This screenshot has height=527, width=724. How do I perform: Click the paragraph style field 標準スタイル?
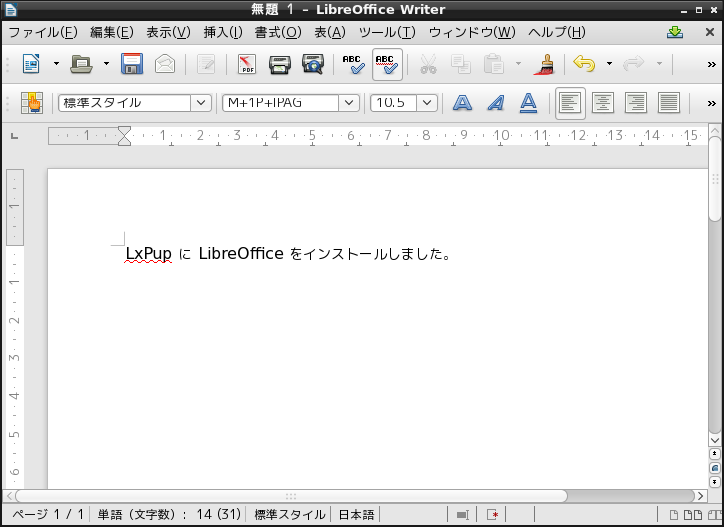click(125, 103)
